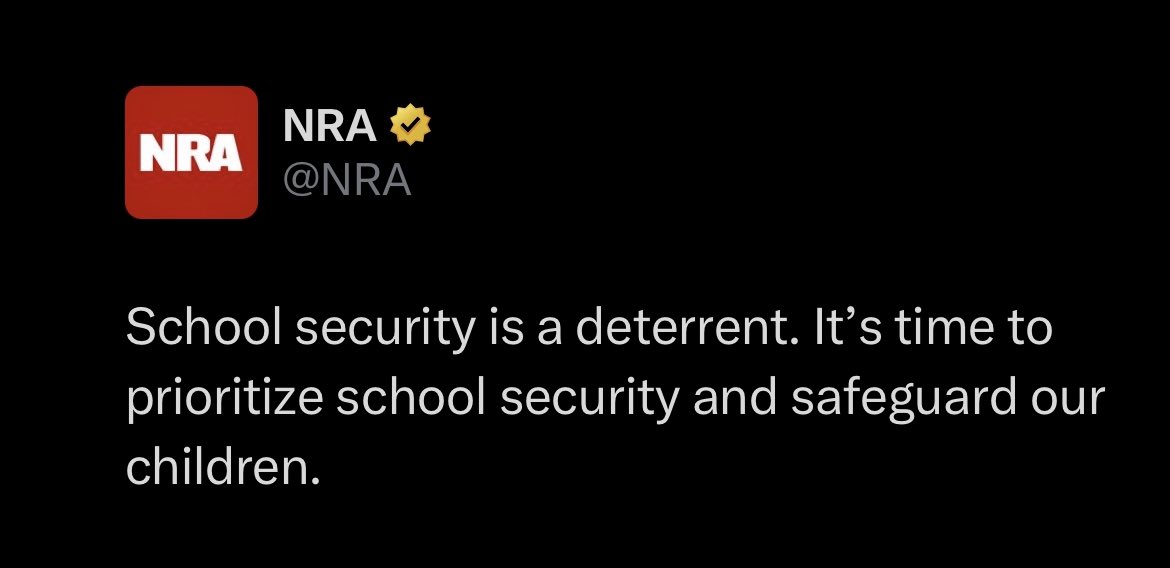Click the word "safeguard" in the tweet
The width and height of the screenshot is (1170, 568).
[x=904, y=399]
